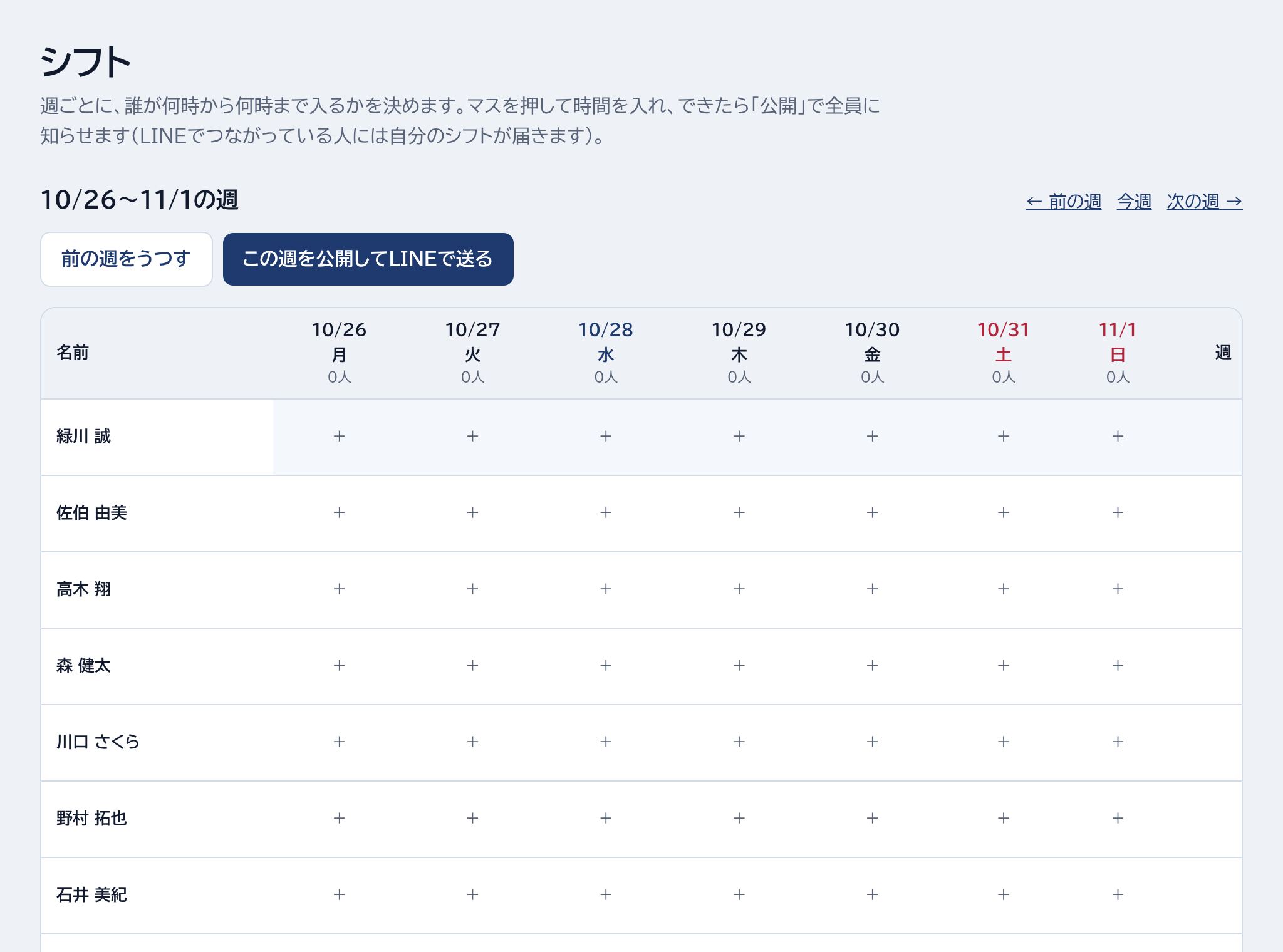Select the 11/1 日 column header

pos(1118,353)
